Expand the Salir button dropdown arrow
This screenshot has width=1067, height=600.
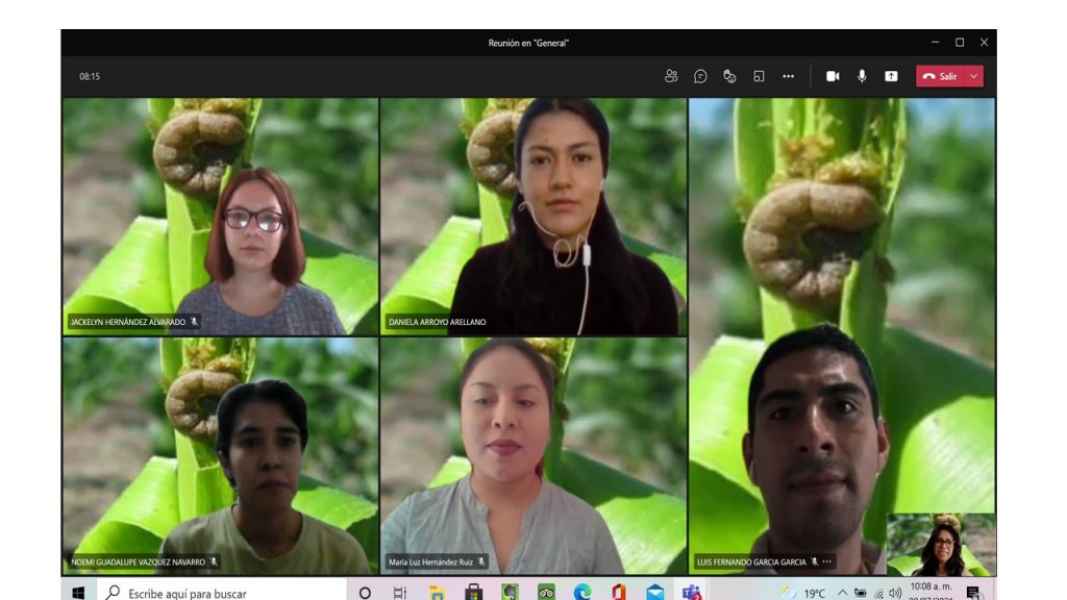974,76
